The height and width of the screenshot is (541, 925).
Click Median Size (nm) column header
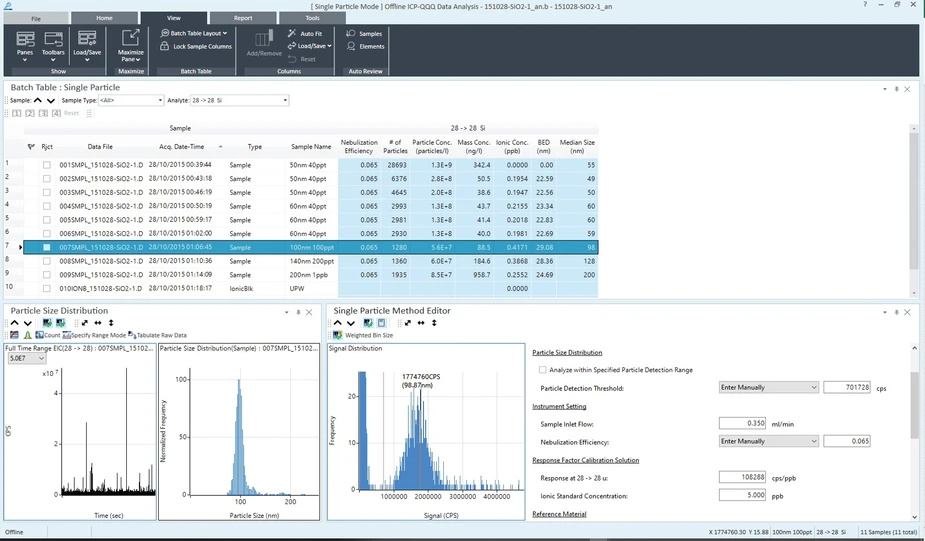(578, 147)
